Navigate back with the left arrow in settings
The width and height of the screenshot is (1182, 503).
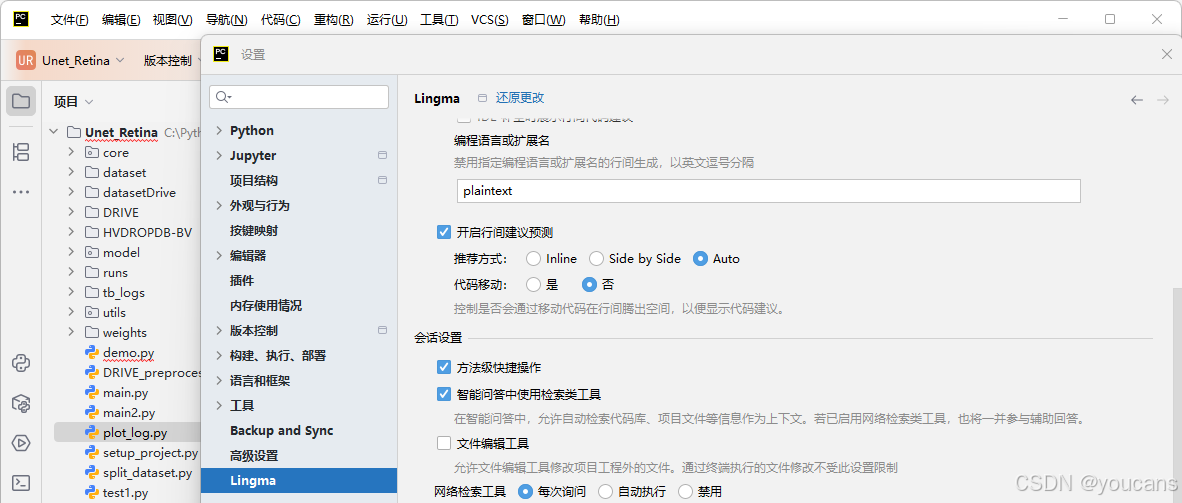click(1137, 100)
